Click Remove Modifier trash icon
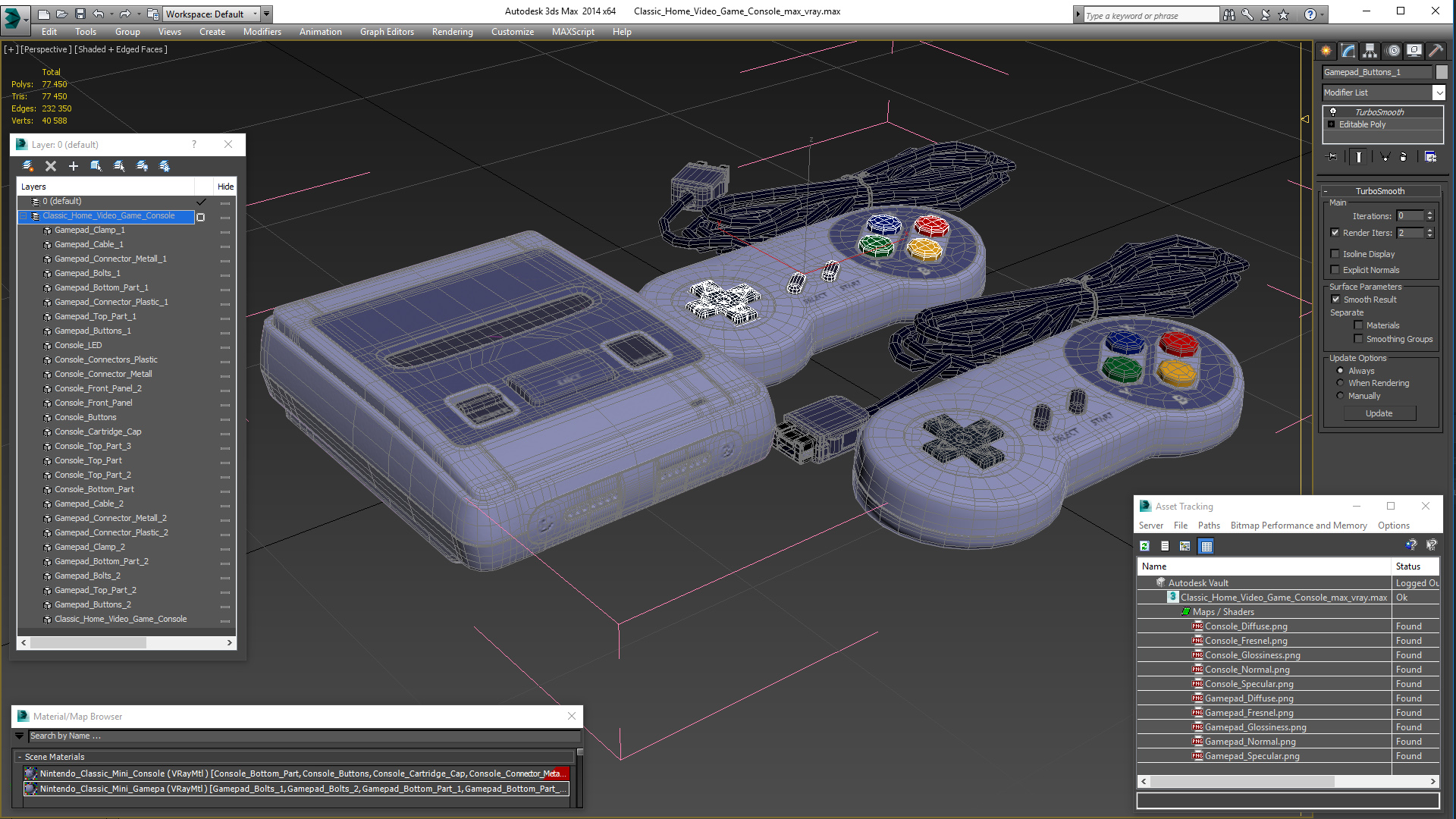 click(1404, 157)
